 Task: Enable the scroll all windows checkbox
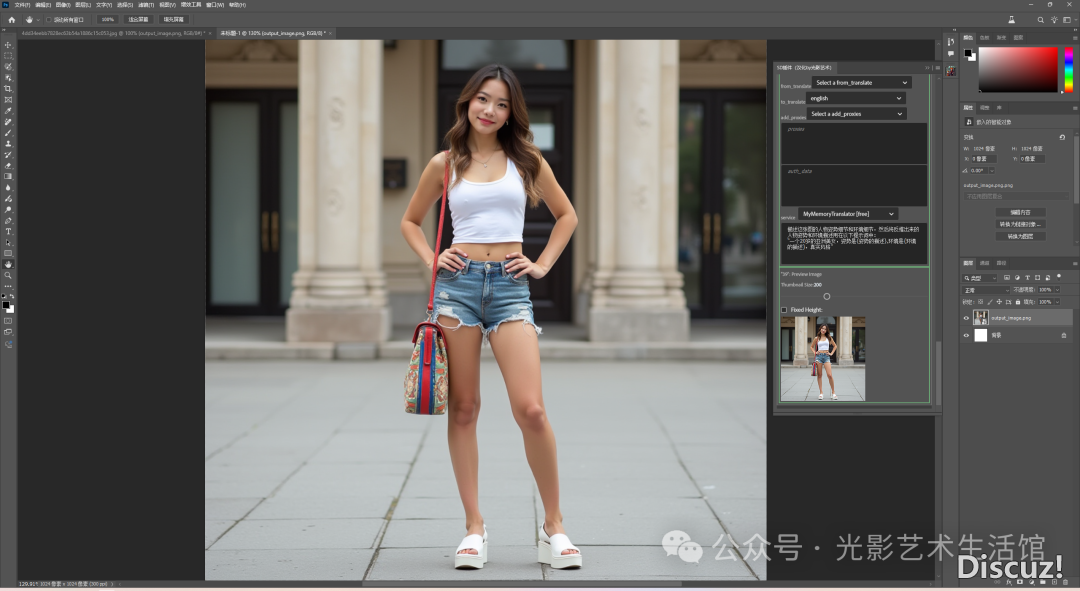[49, 20]
